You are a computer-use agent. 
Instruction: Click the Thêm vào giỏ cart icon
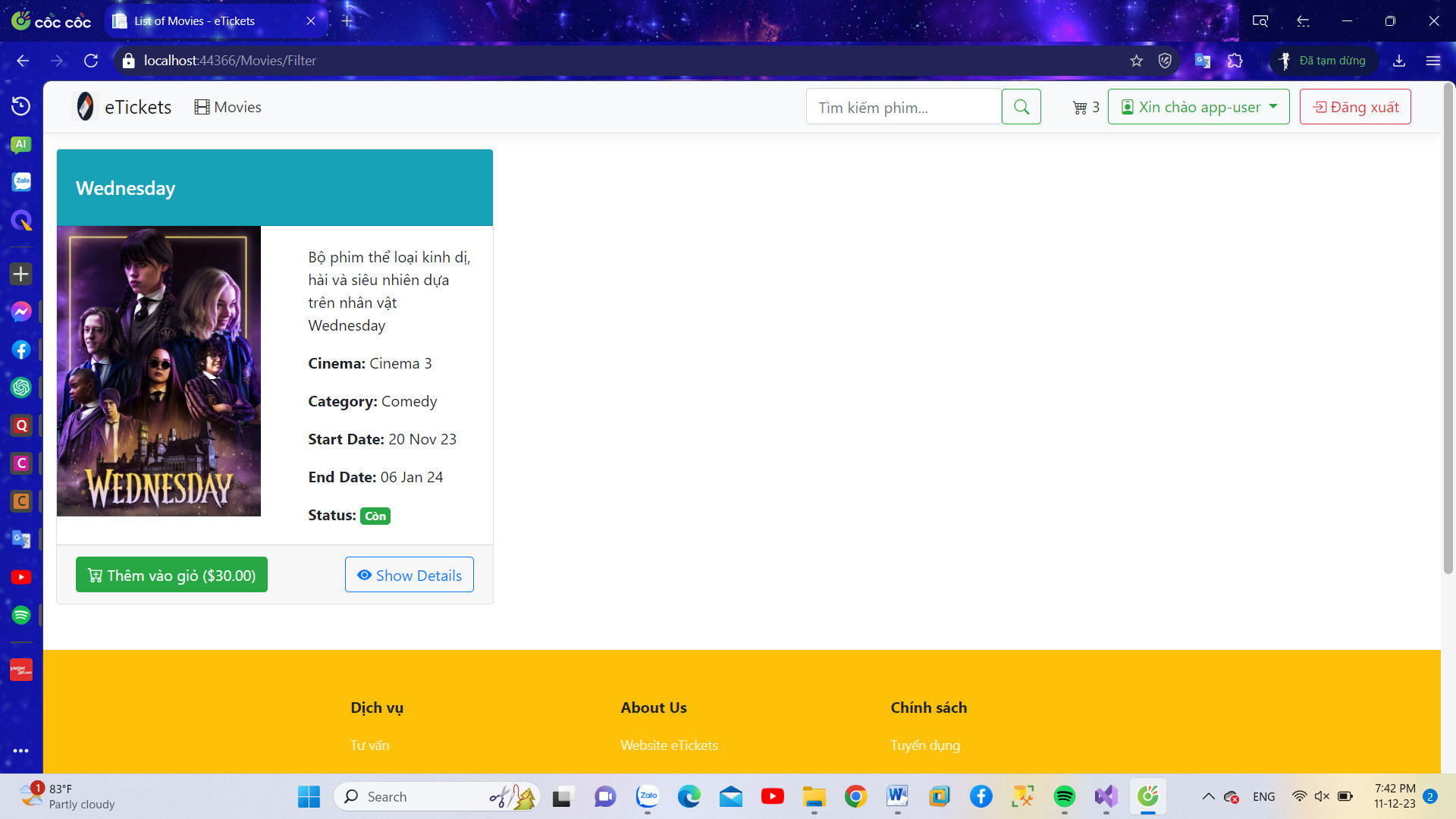point(95,574)
